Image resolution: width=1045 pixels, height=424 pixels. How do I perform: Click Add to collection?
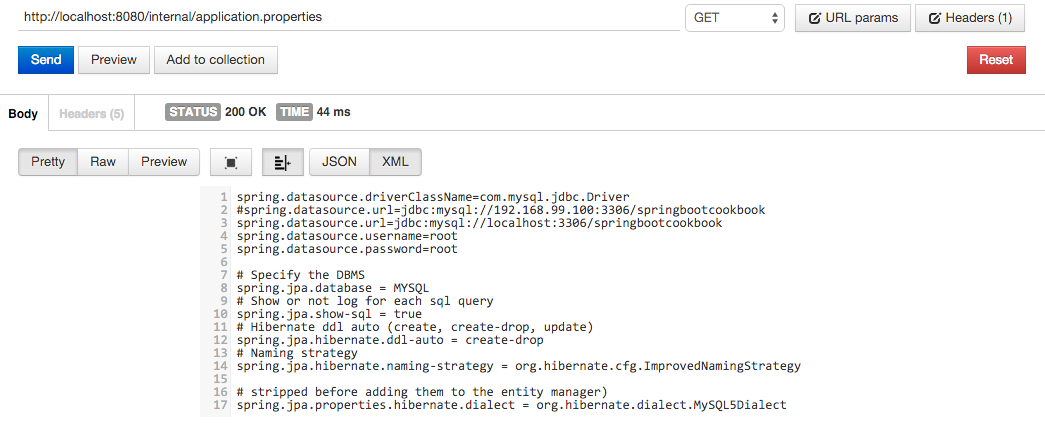216,60
